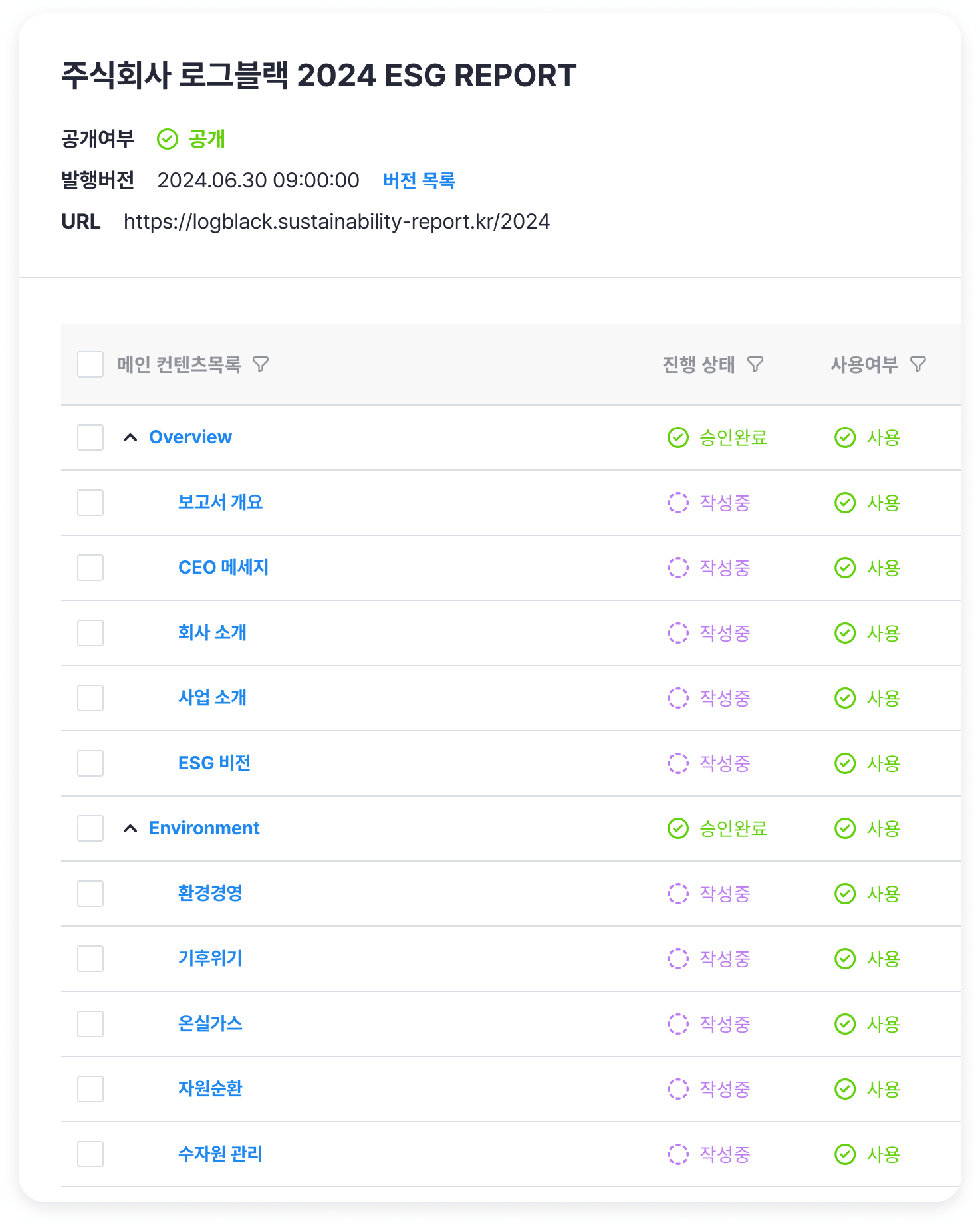Click the 사용여부 column header

864,364
